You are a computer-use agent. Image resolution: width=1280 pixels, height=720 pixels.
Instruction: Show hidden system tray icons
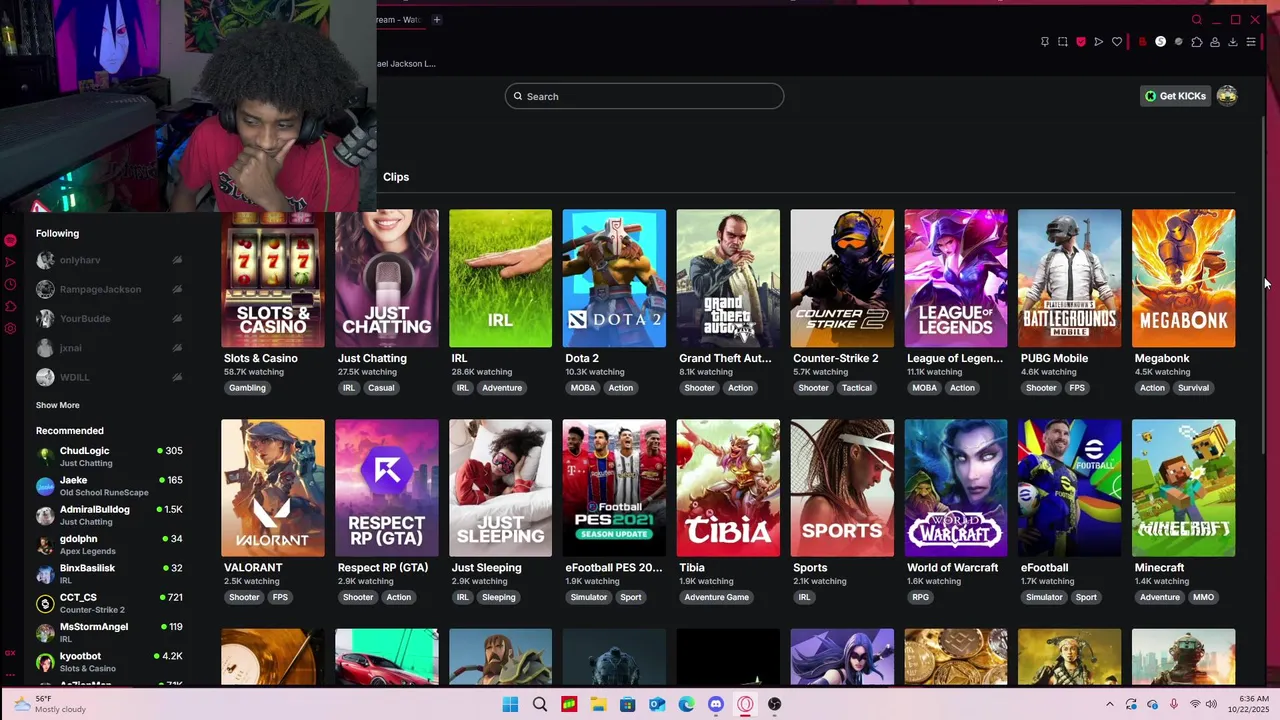coord(1109,704)
